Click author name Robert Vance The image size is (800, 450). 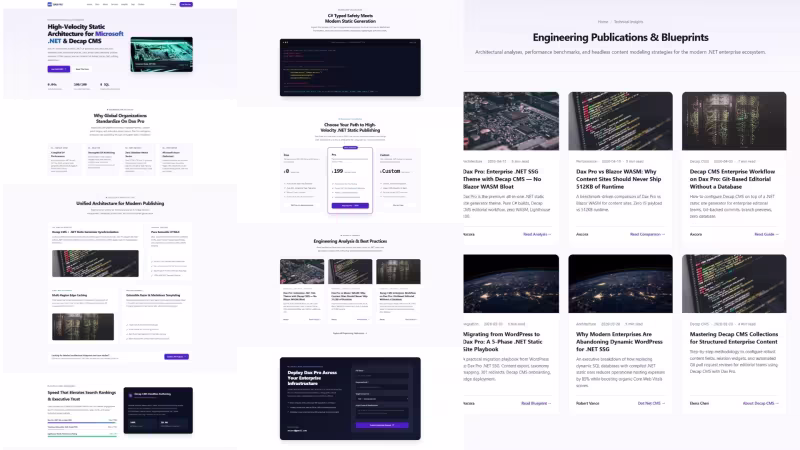click(x=587, y=403)
